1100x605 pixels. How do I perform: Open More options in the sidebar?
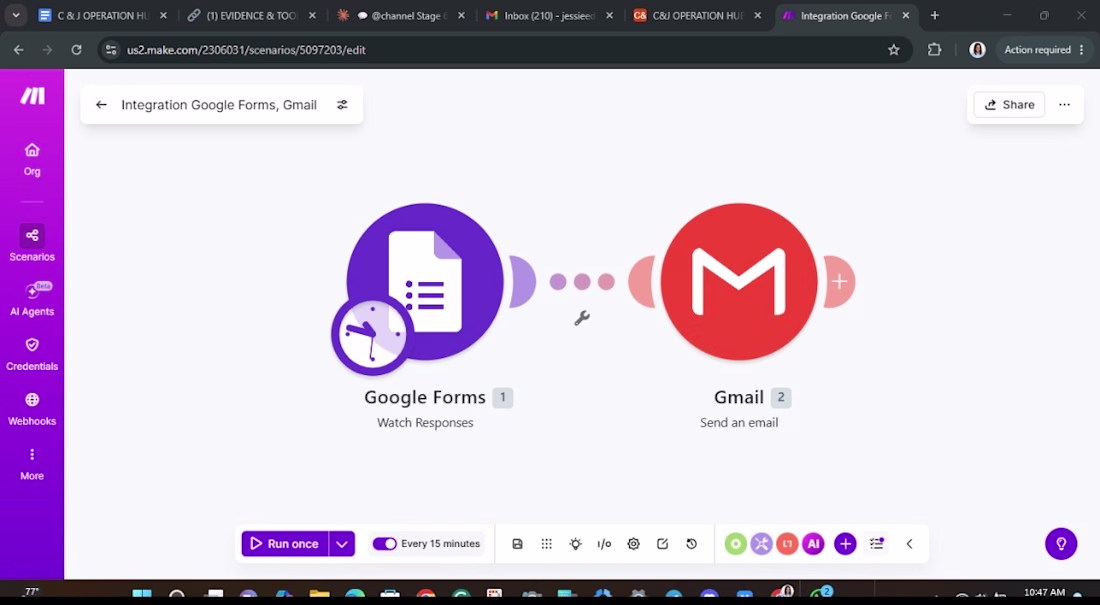click(32, 463)
